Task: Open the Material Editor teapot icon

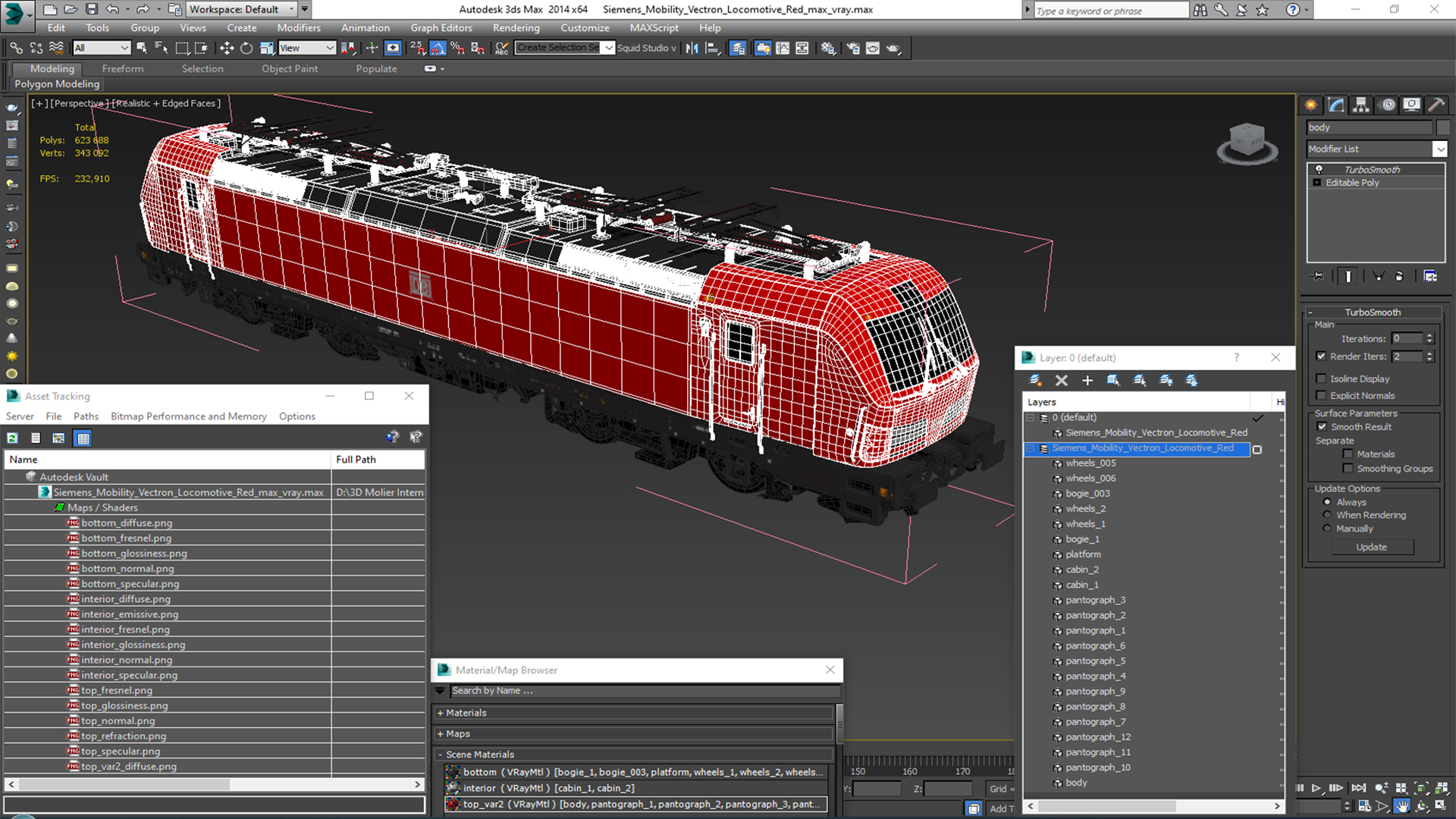Action: pyautogui.click(x=828, y=48)
